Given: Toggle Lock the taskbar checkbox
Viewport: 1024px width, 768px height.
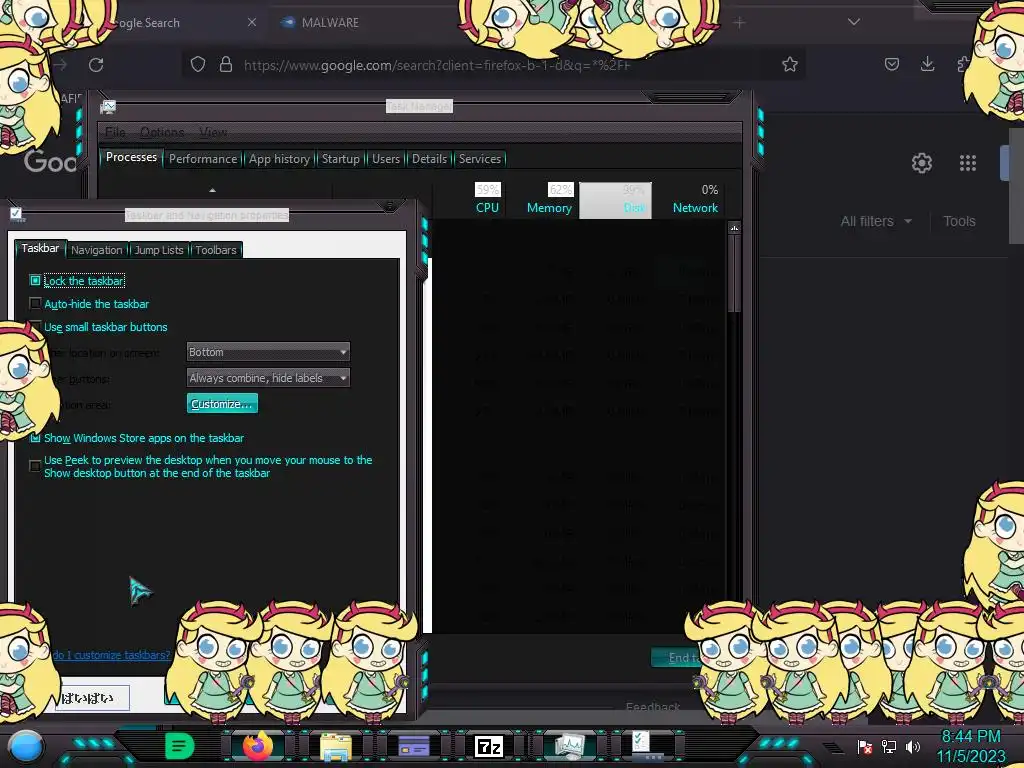Looking at the screenshot, I should (35, 280).
